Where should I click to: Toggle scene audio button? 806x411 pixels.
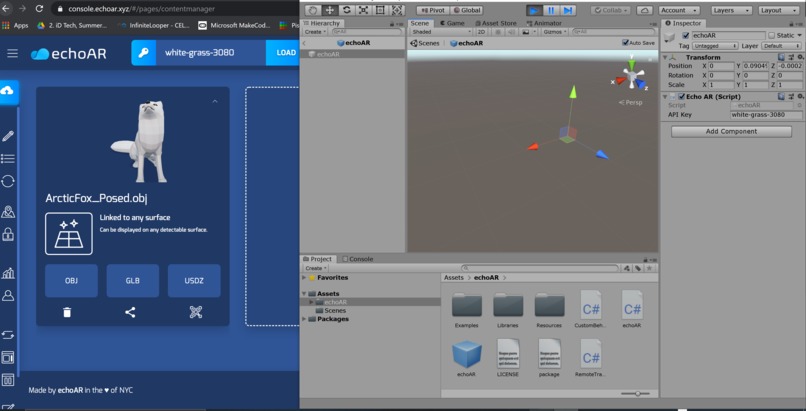(511, 32)
